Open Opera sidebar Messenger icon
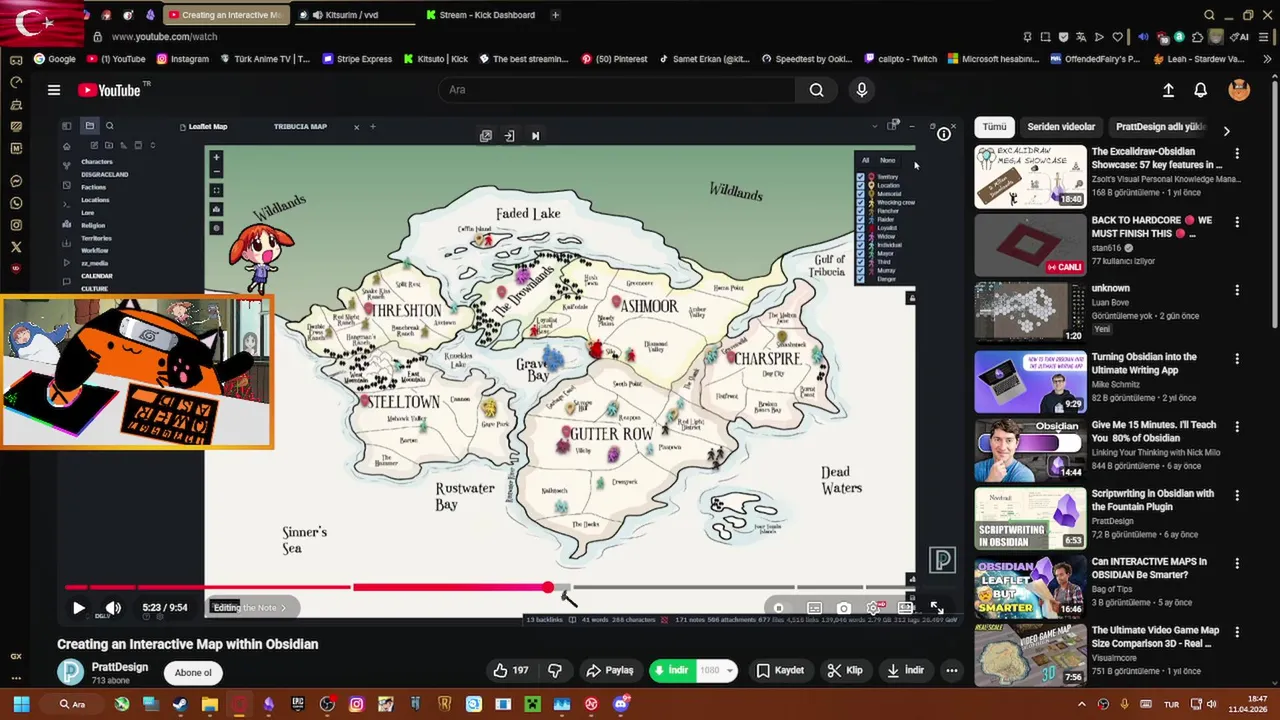 [16, 182]
